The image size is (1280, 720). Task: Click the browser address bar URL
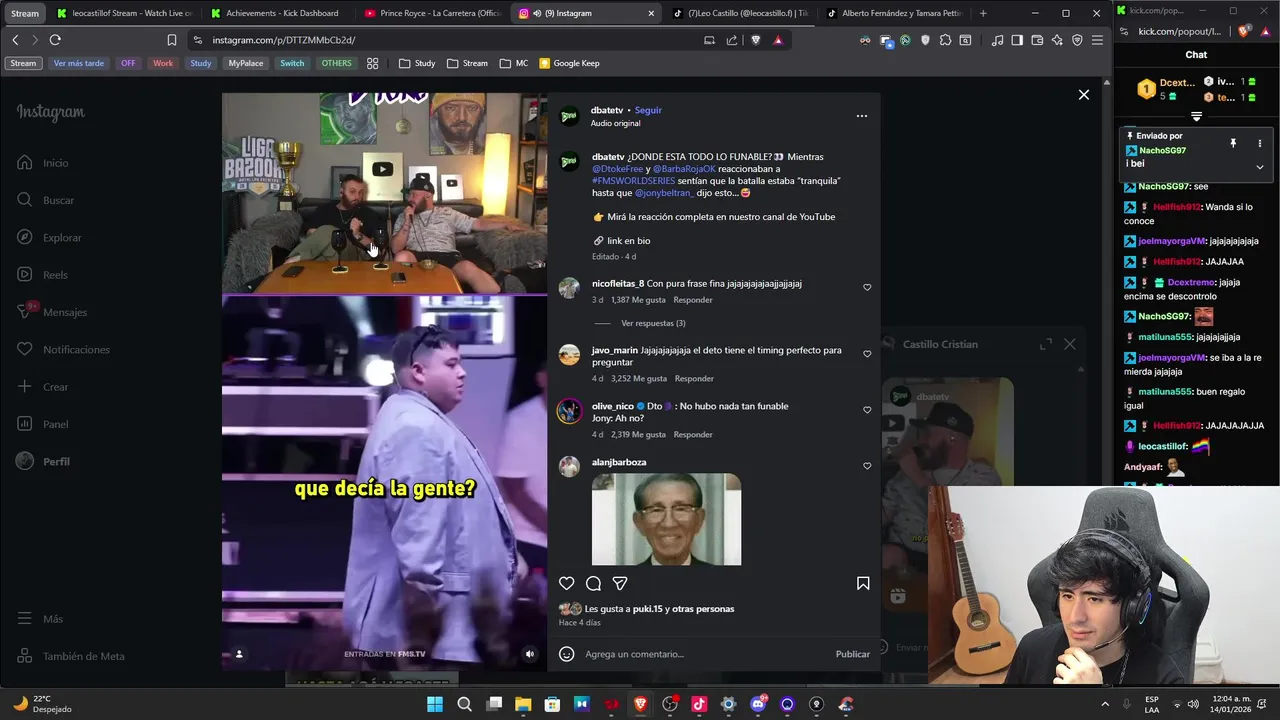tap(283, 40)
